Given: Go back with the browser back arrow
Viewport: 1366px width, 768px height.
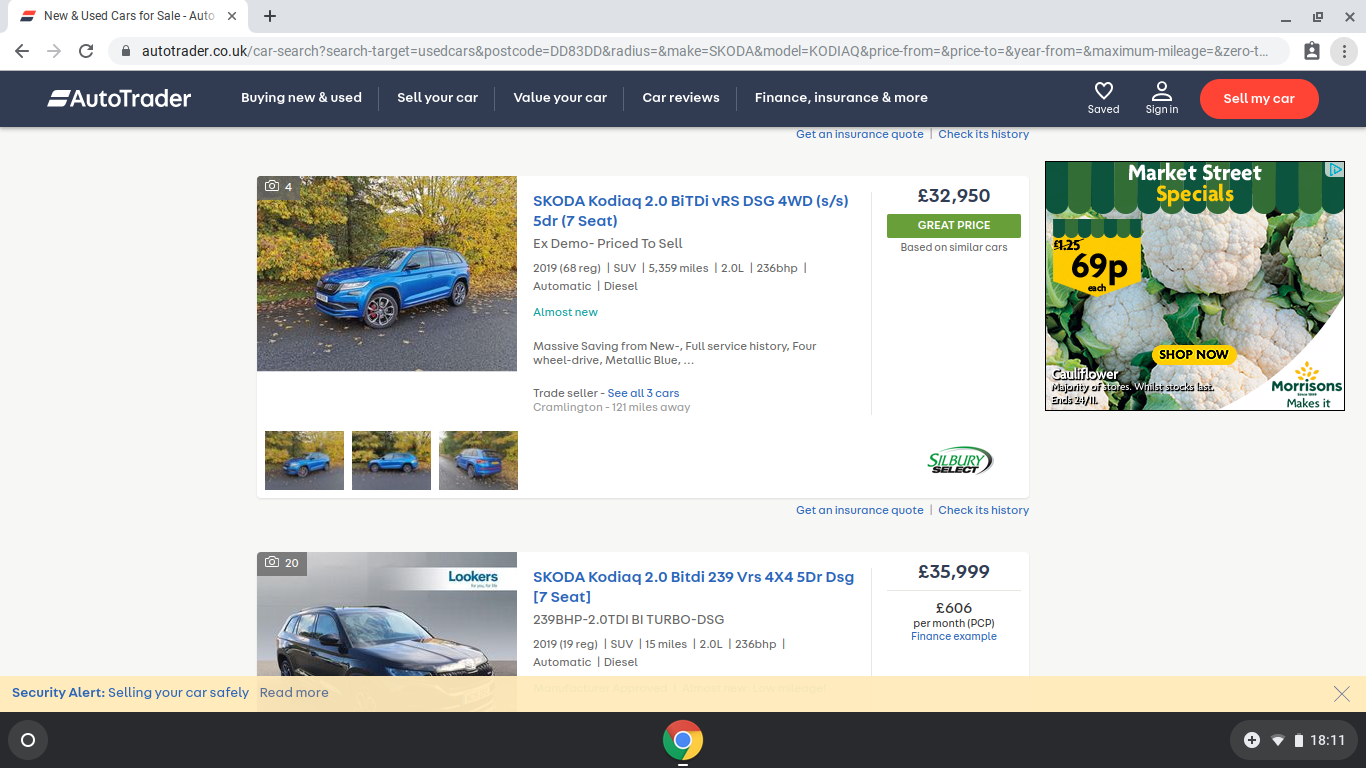Looking at the screenshot, I should click(x=22, y=51).
